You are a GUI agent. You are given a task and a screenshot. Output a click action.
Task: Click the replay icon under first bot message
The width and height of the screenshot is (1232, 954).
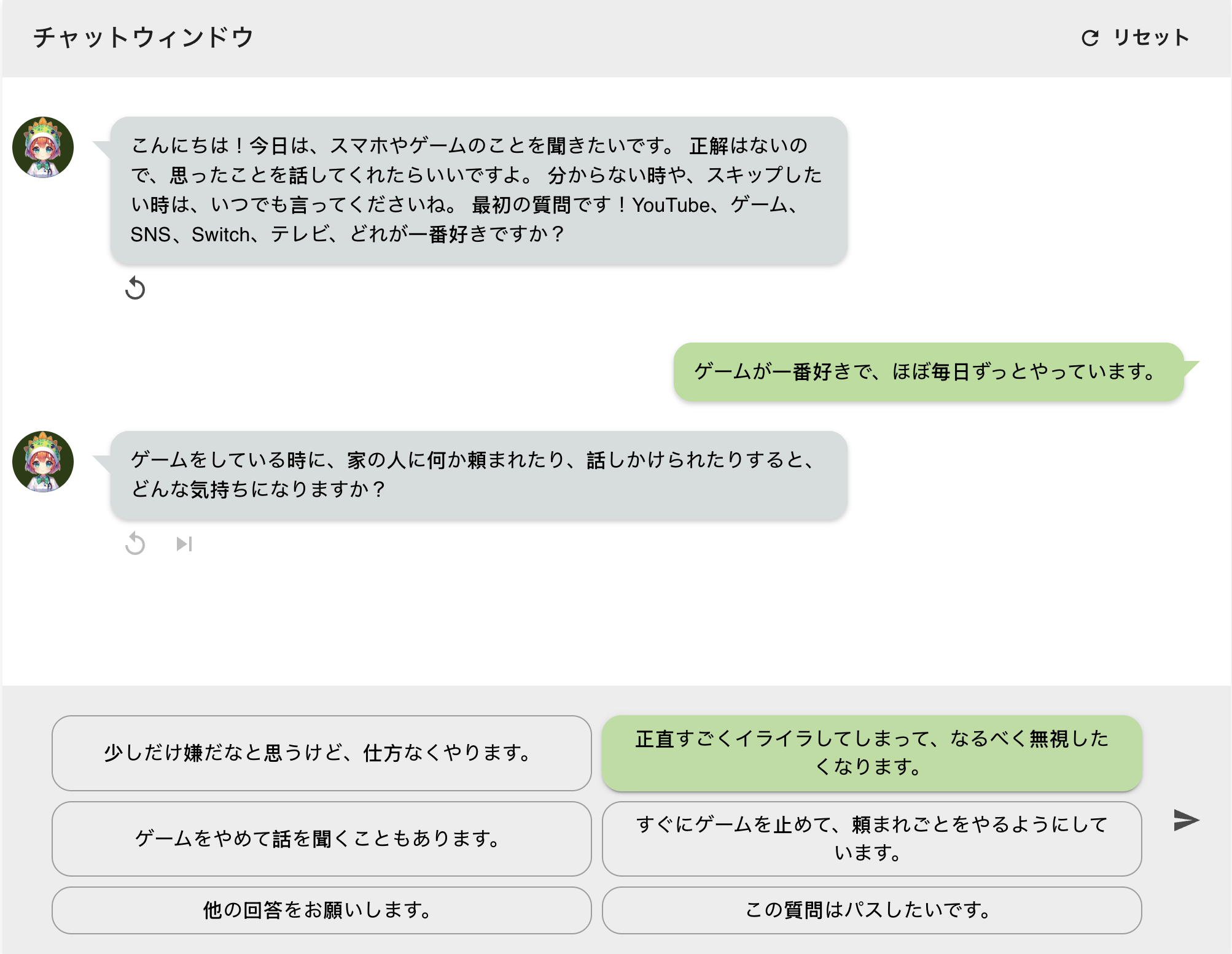[135, 288]
